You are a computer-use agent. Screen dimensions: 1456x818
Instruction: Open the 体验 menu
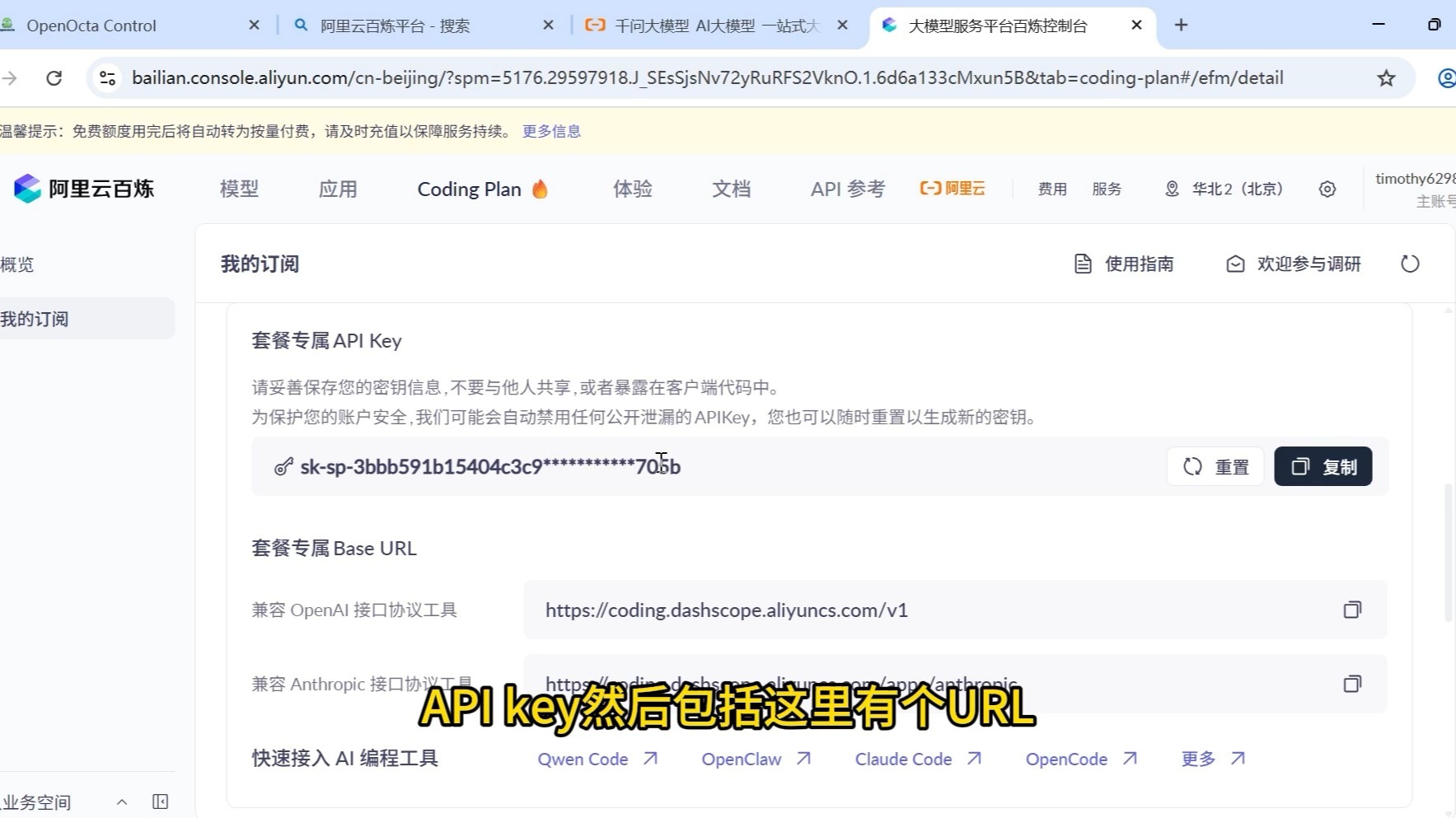click(633, 189)
